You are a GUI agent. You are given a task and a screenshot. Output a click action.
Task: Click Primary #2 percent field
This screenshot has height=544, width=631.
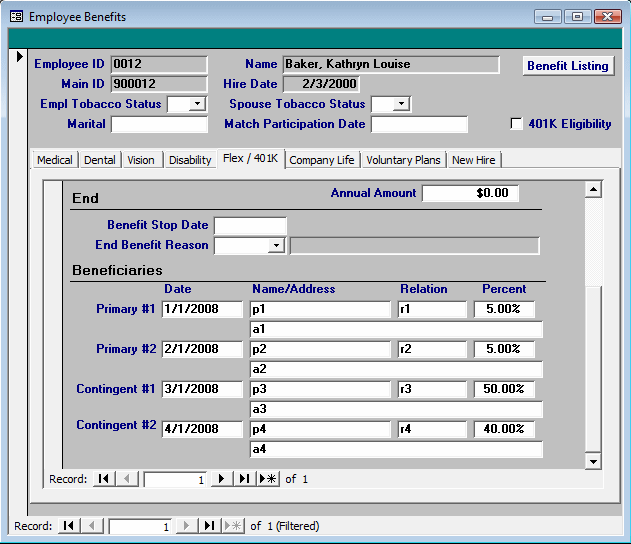504,349
